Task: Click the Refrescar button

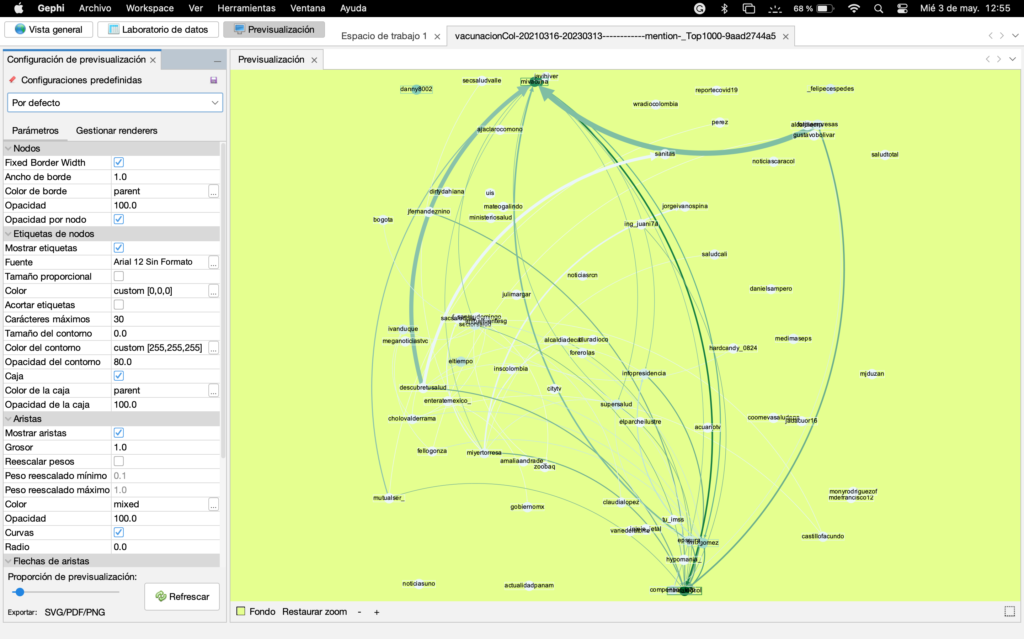Action: [181, 596]
